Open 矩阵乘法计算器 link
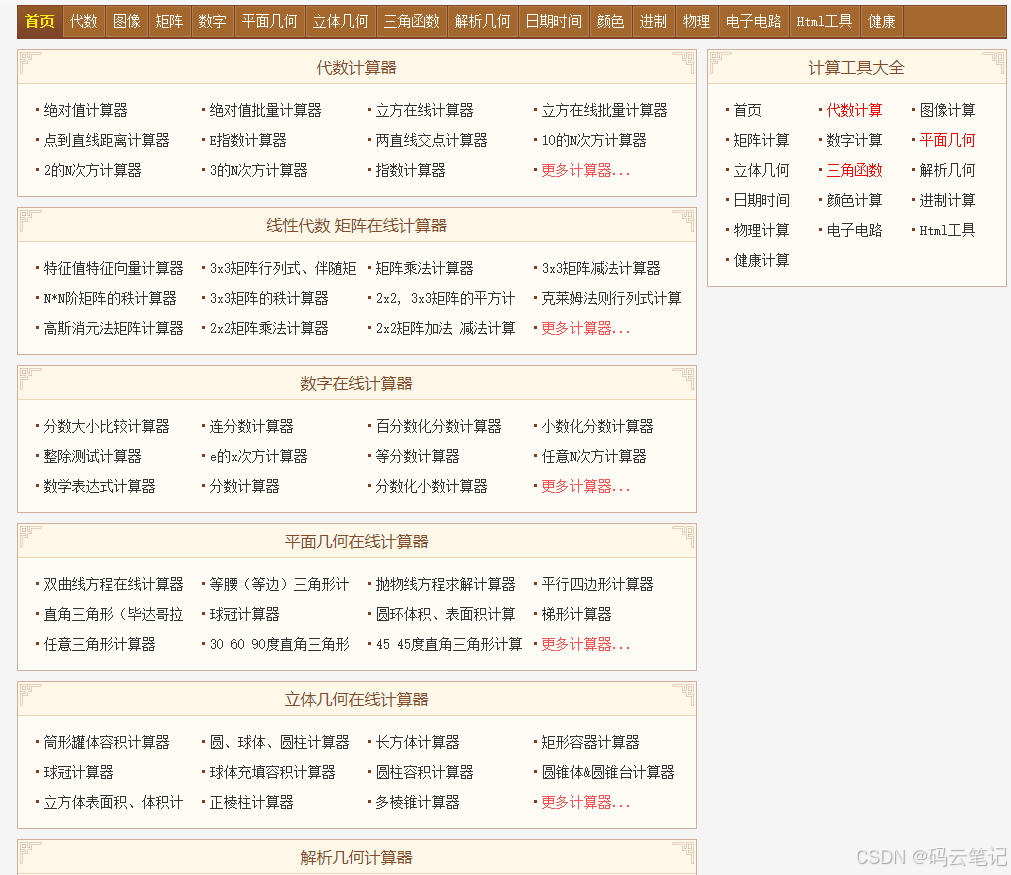Image resolution: width=1011 pixels, height=875 pixels. 424,268
